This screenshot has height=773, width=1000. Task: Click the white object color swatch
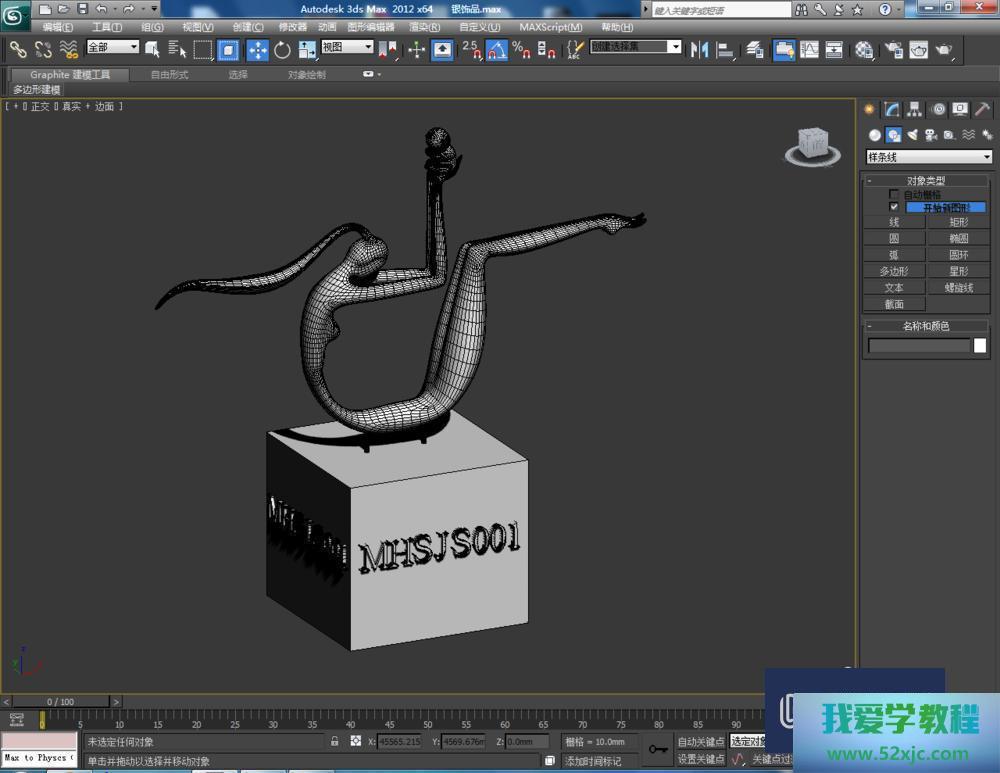(x=980, y=346)
